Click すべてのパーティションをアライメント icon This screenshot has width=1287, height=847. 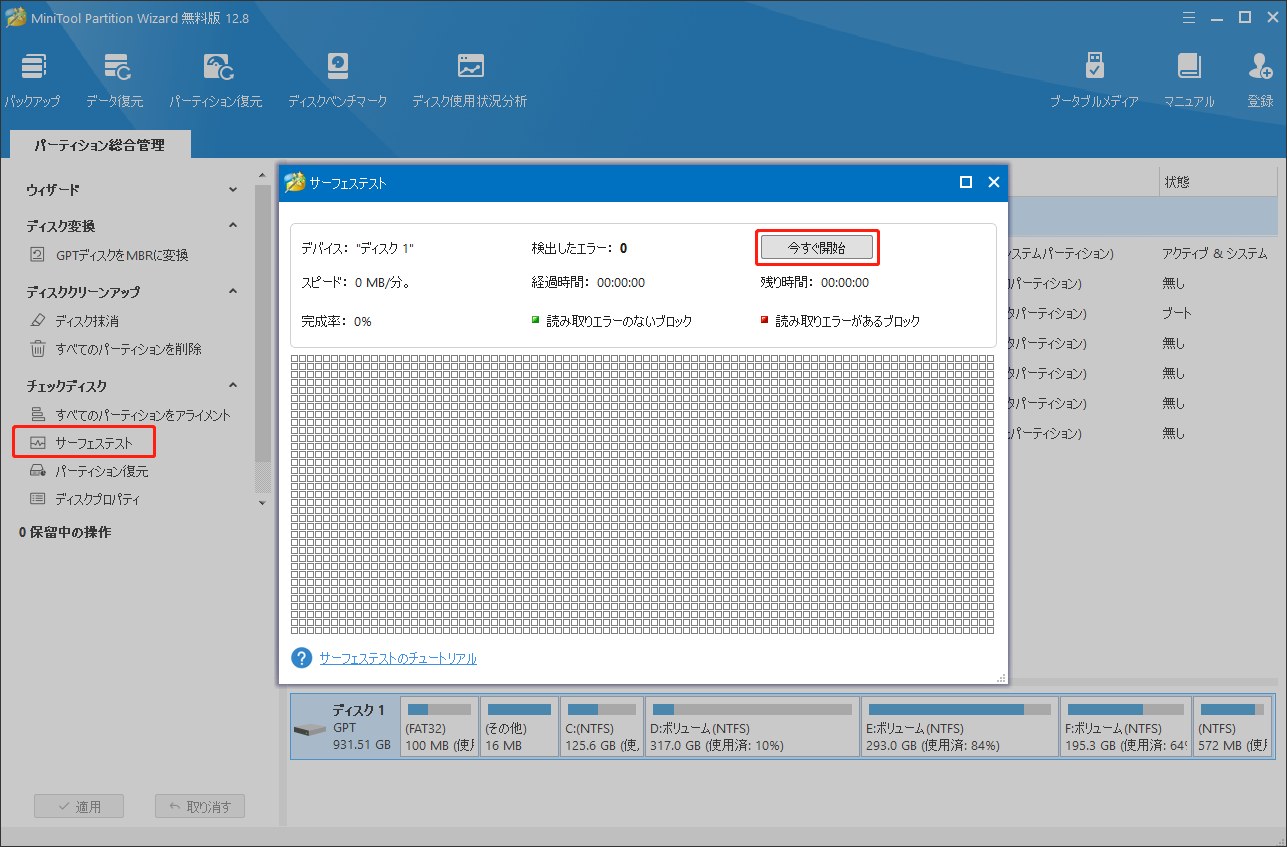[x=38, y=414]
